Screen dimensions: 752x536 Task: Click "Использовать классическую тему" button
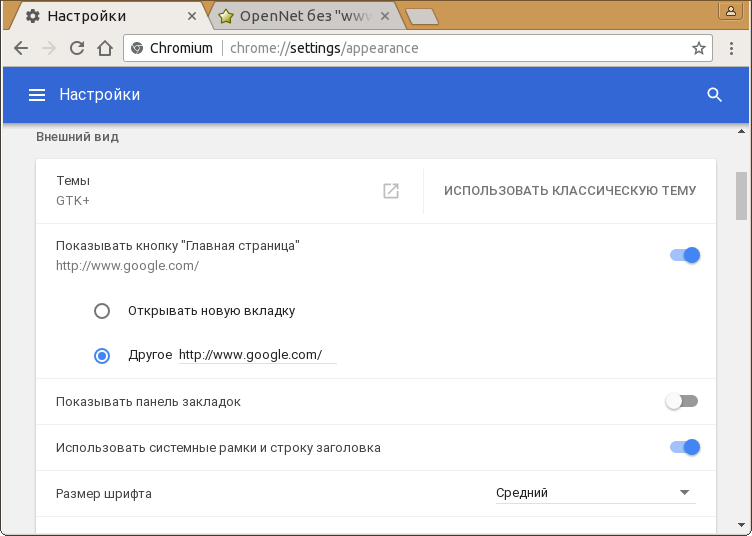click(x=570, y=191)
